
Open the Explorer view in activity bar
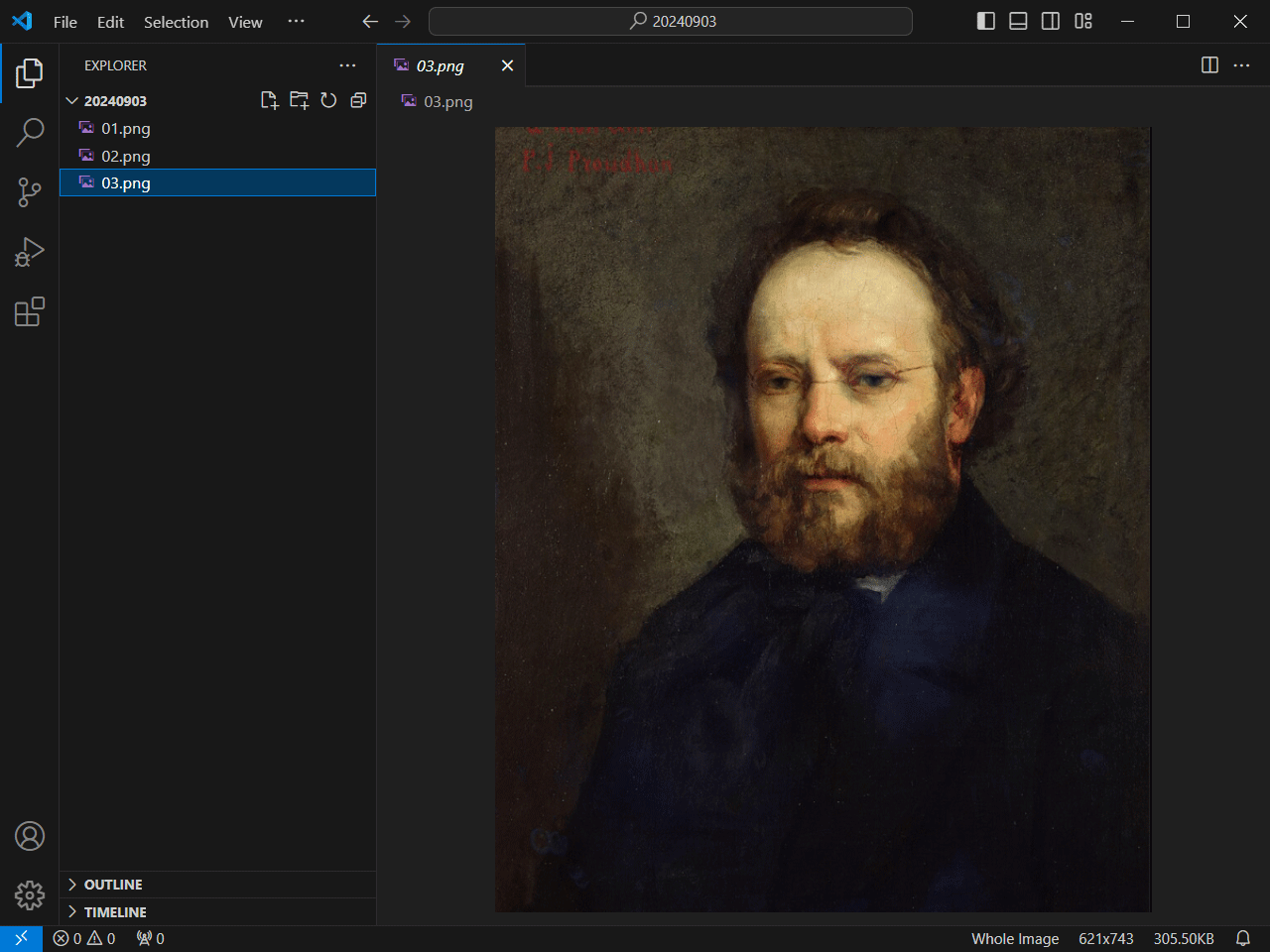(x=30, y=72)
